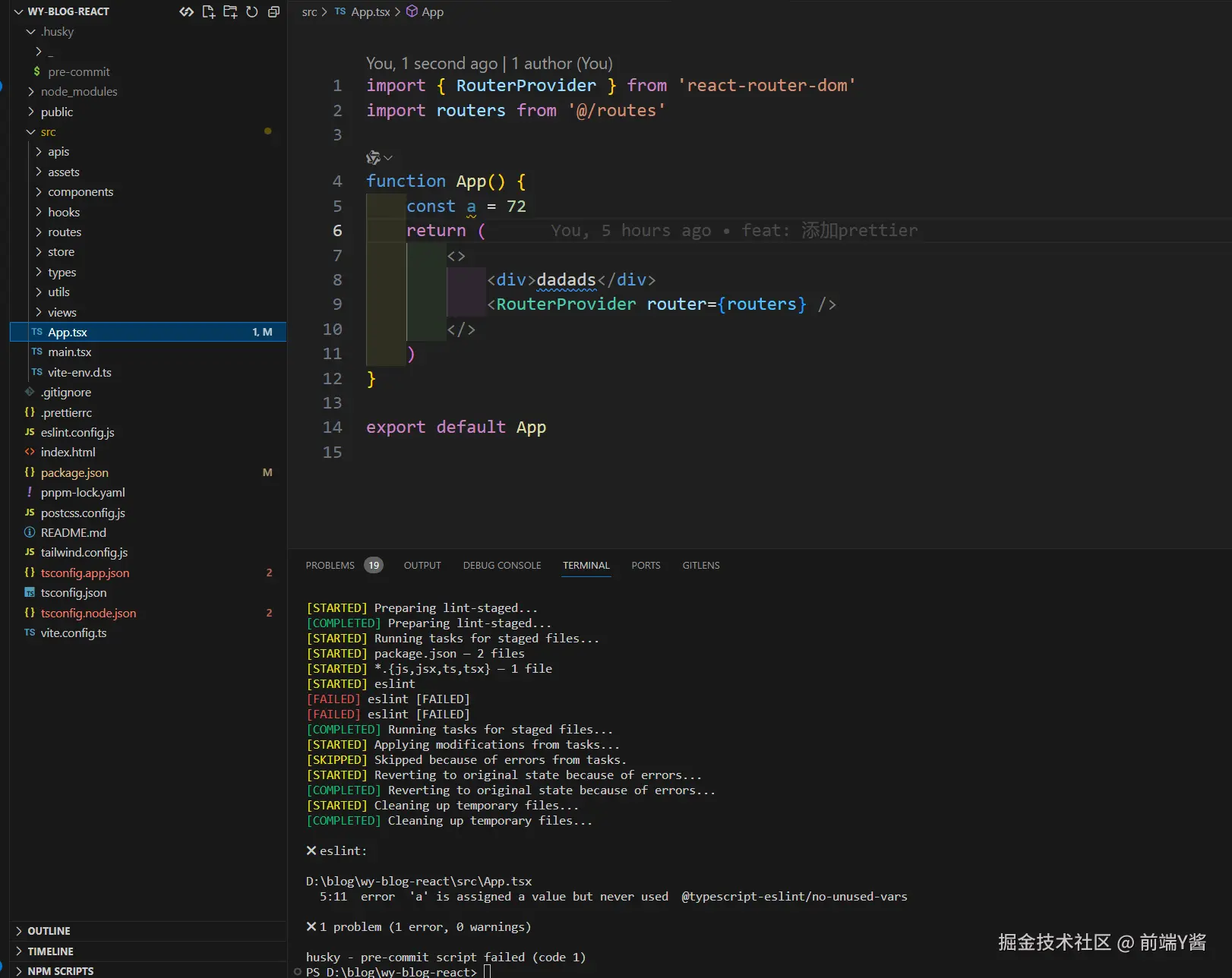Expand the NPM SCRIPTS section
The image size is (1232, 978).
19,971
